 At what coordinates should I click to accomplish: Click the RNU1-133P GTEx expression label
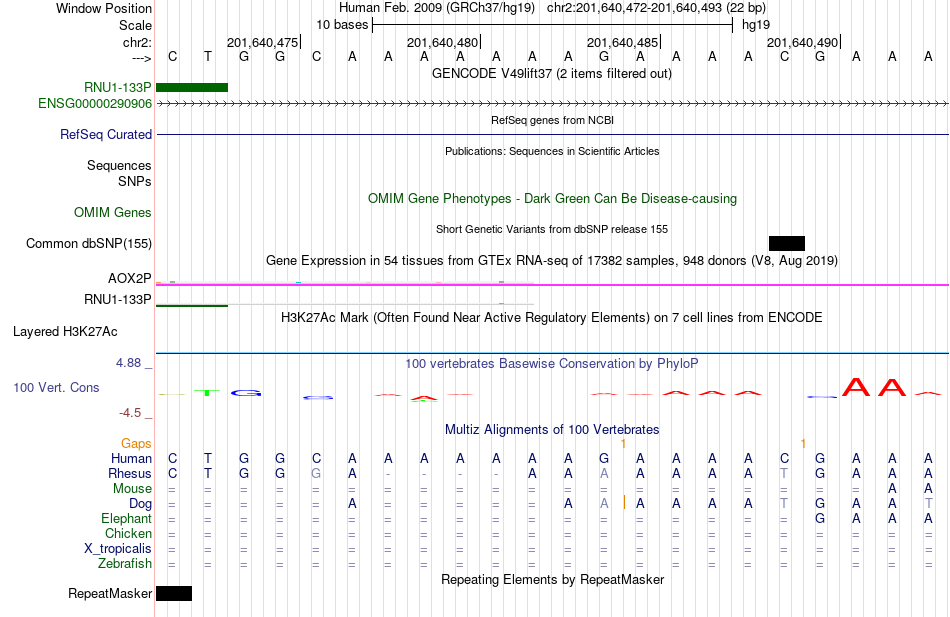(x=118, y=299)
